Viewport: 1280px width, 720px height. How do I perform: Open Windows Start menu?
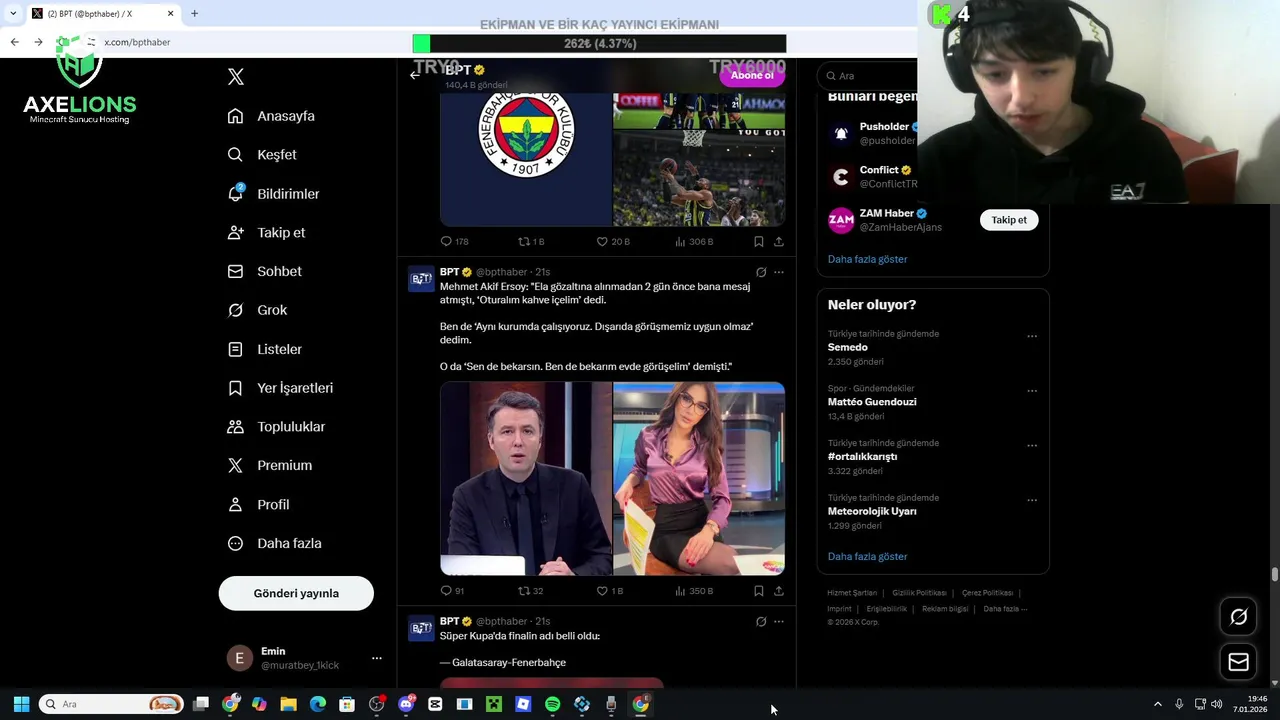(21, 704)
